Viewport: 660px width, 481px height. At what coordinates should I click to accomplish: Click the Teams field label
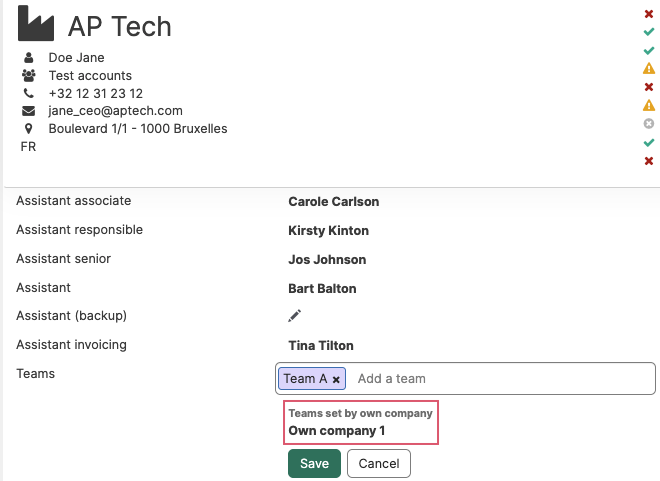point(35,374)
